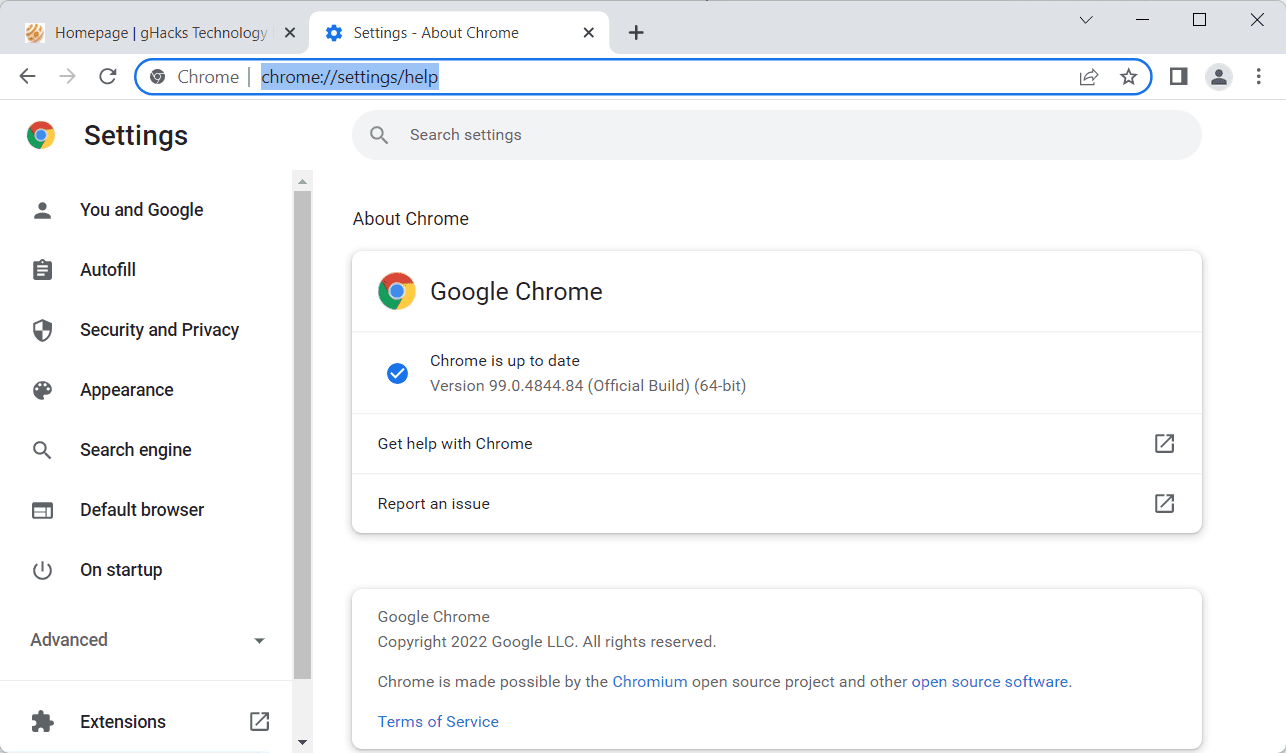The image size is (1286, 753).
Task: Click the magnifier icon in Search settings
Action: pos(379,135)
